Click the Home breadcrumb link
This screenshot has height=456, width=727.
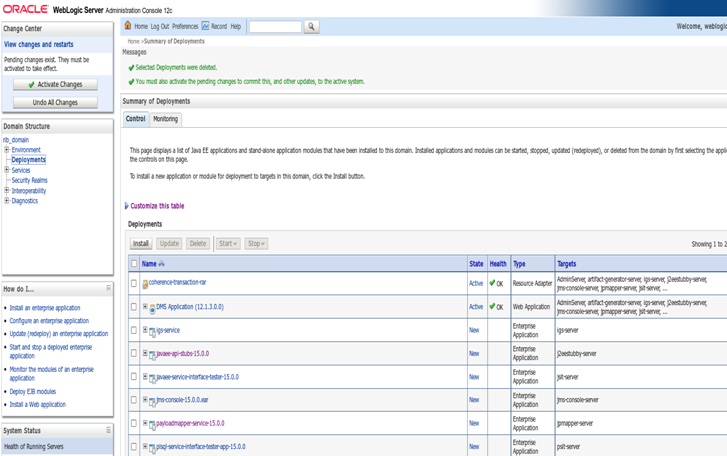pos(134,41)
